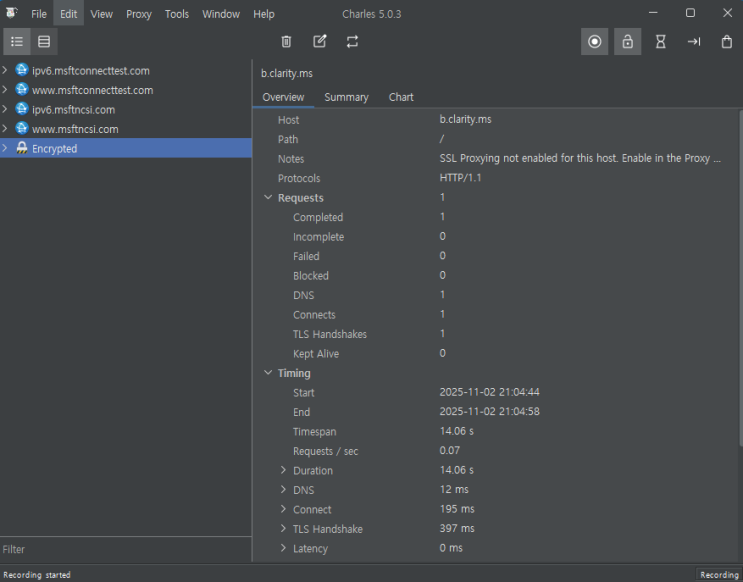Click globe icon of www.msftncsi.com
The height and width of the screenshot is (582, 743).
(x=22, y=128)
